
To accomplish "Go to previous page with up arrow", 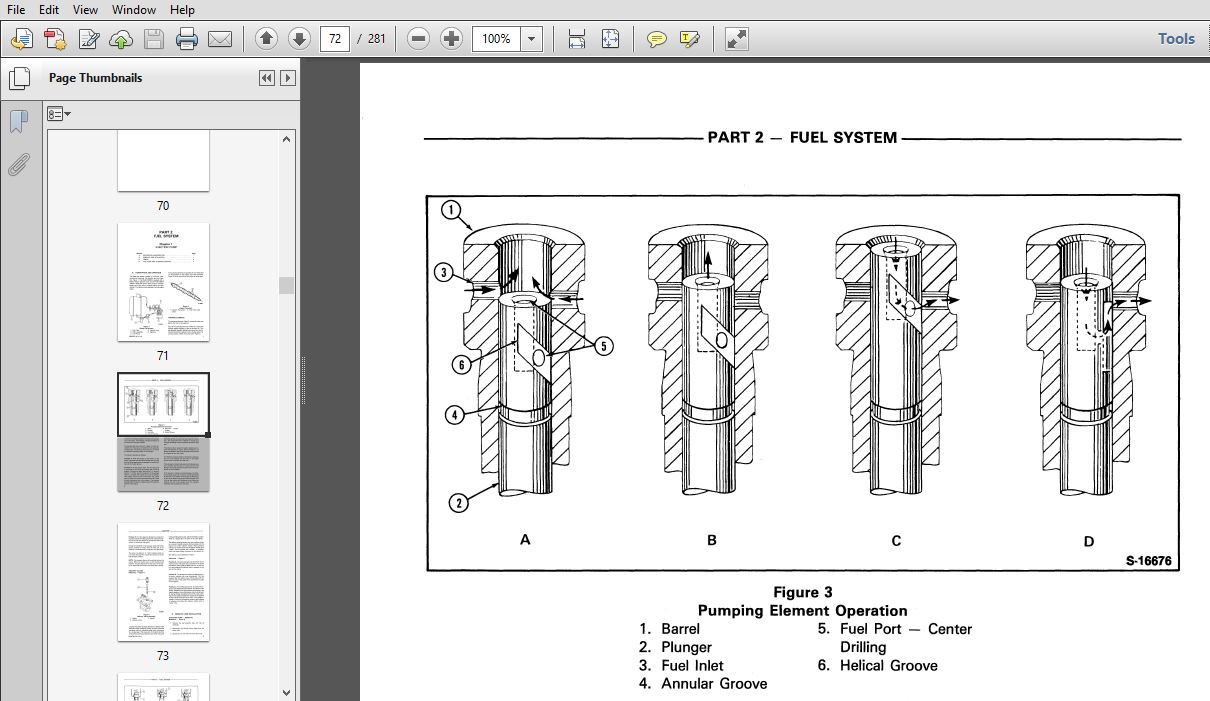I will [x=266, y=39].
